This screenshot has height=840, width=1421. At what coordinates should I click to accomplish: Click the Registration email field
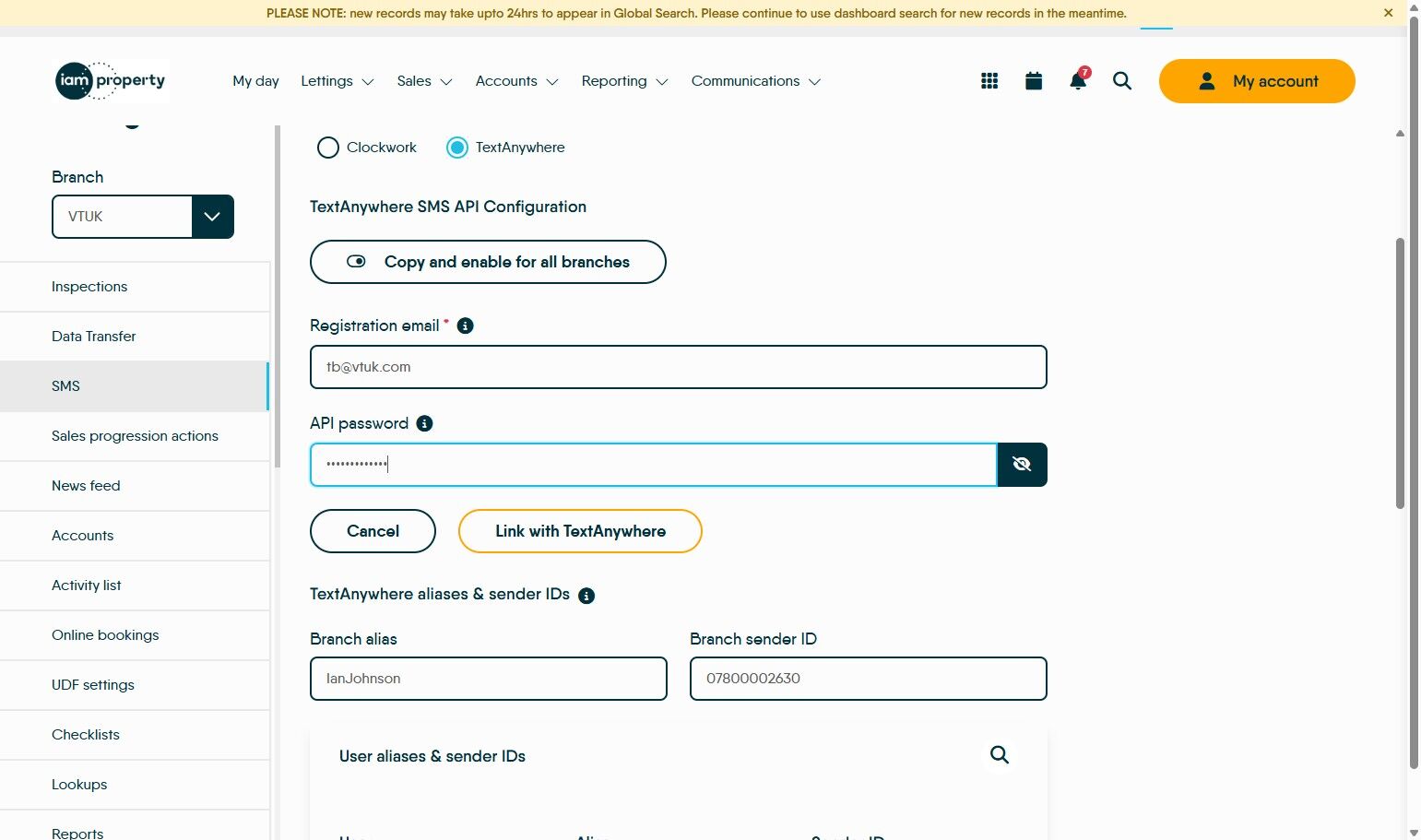(x=679, y=367)
